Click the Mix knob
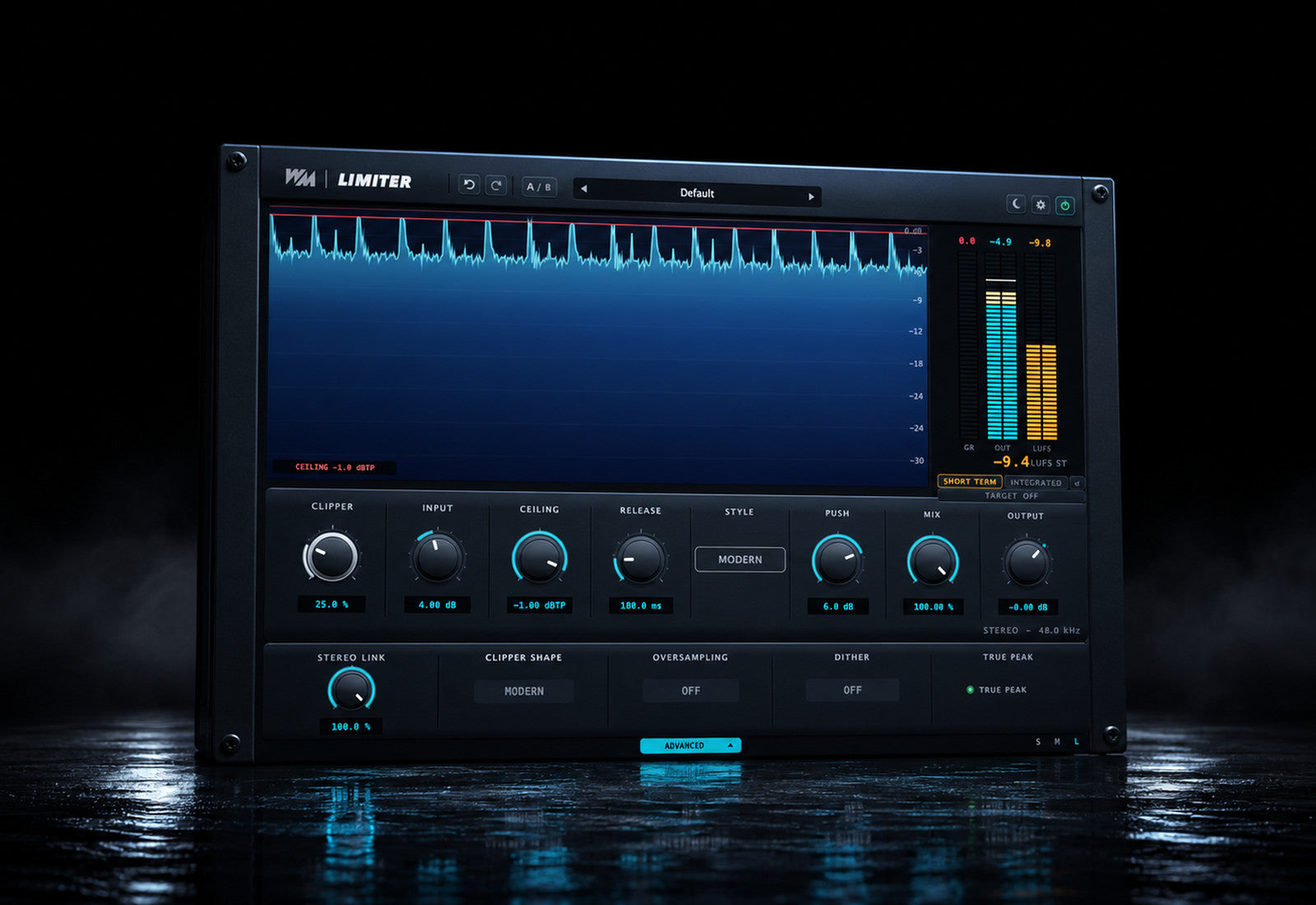Image resolution: width=1316 pixels, height=905 pixels. pos(933,564)
